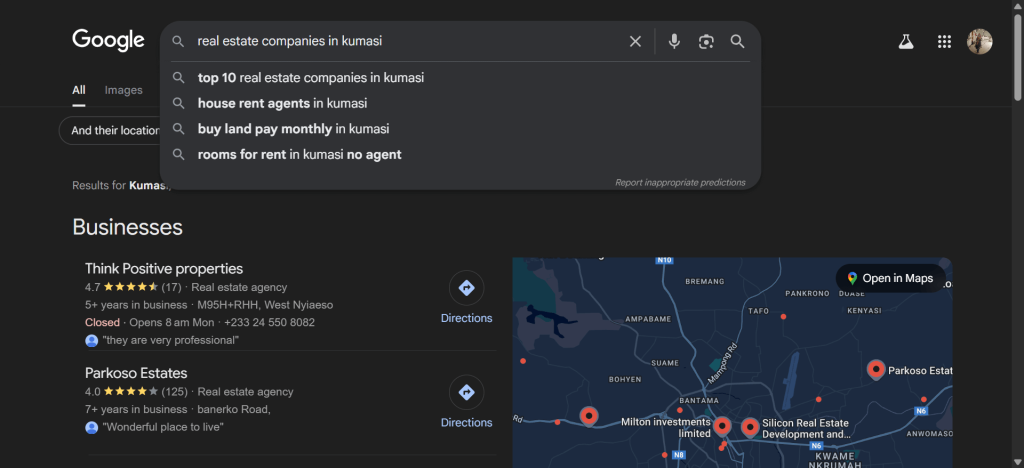Screen dimensions: 1024x468
Task: Open the 'Open in Maps' button
Action: coord(891,278)
